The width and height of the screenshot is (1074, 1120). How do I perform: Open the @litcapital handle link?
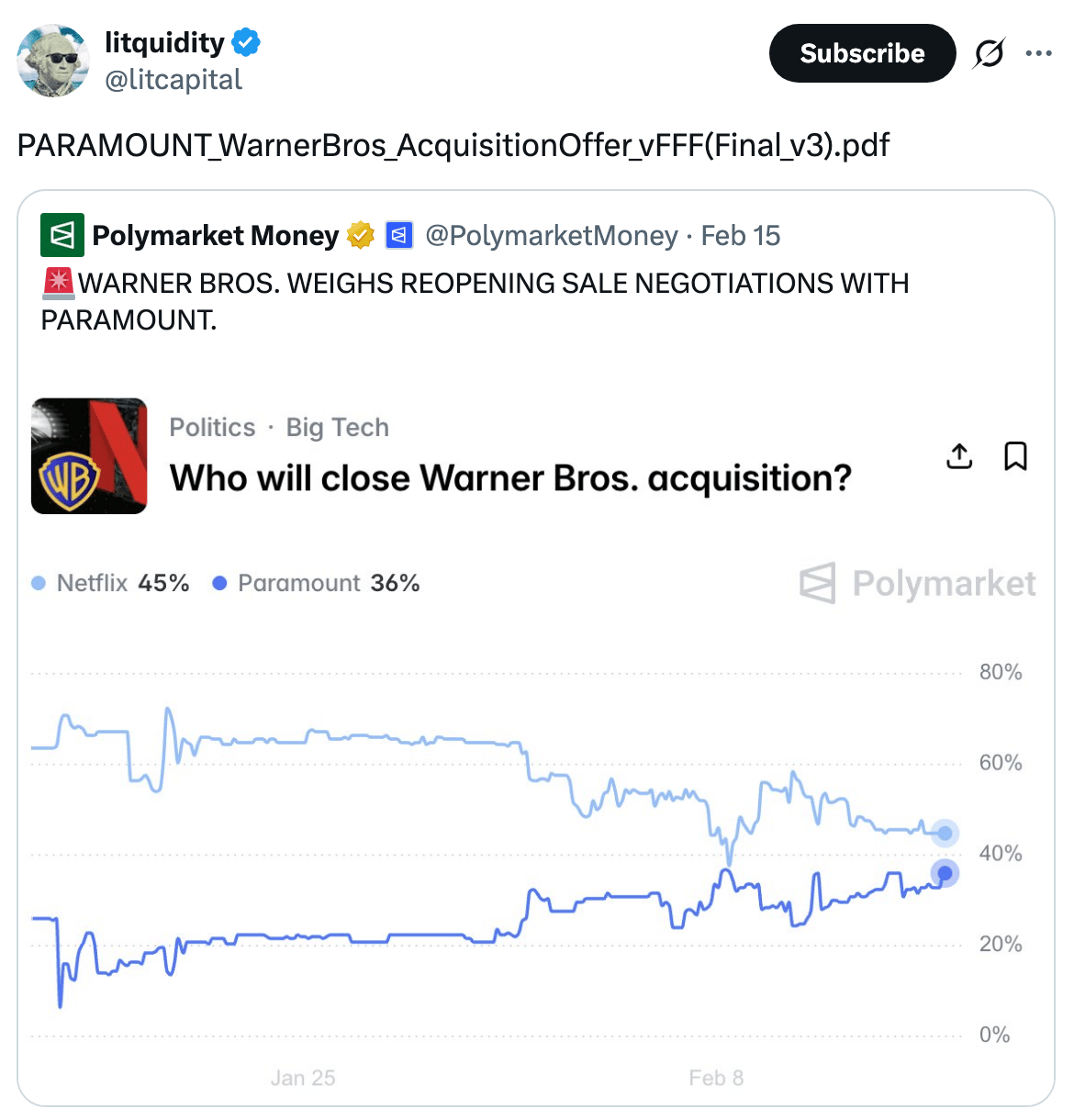click(x=173, y=80)
